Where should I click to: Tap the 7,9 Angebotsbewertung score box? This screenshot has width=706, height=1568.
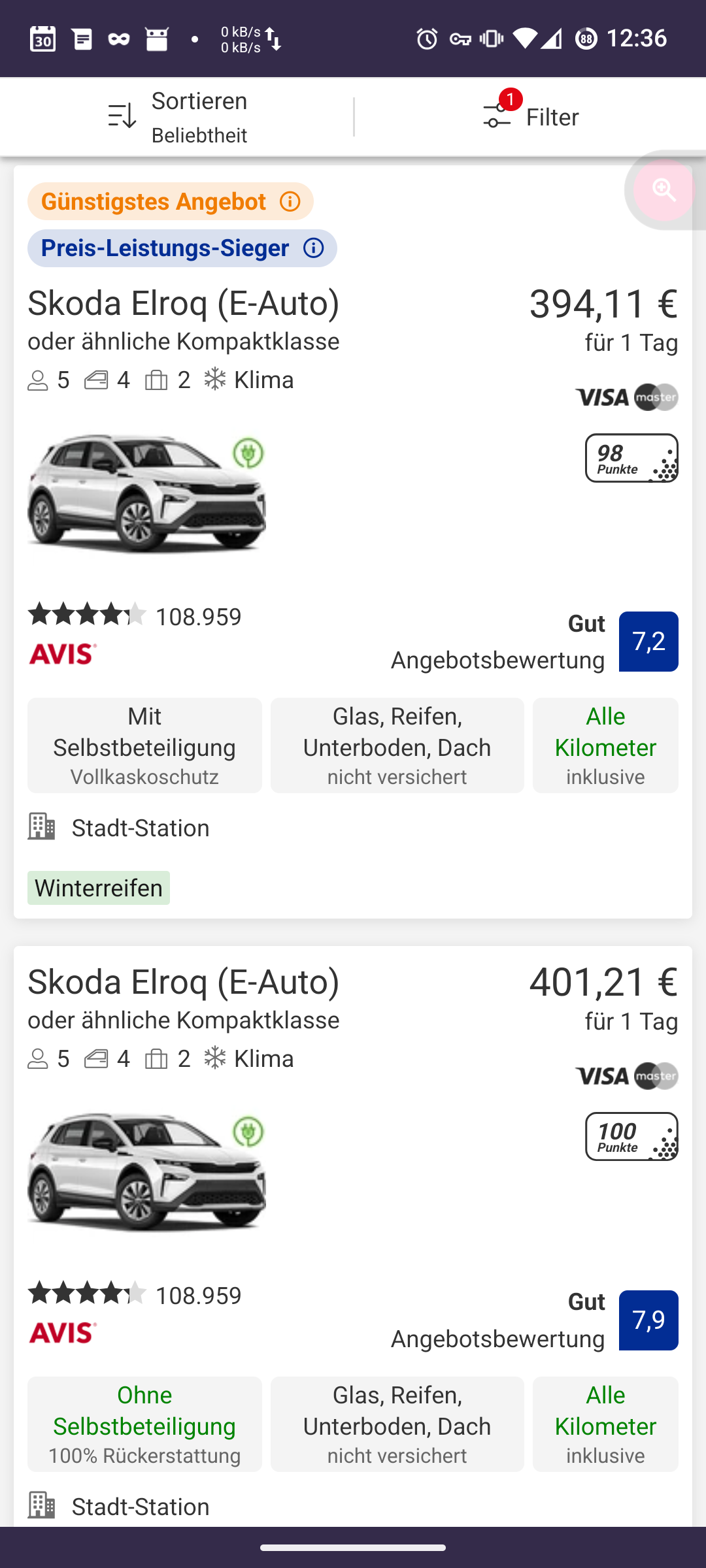pos(648,1320)
